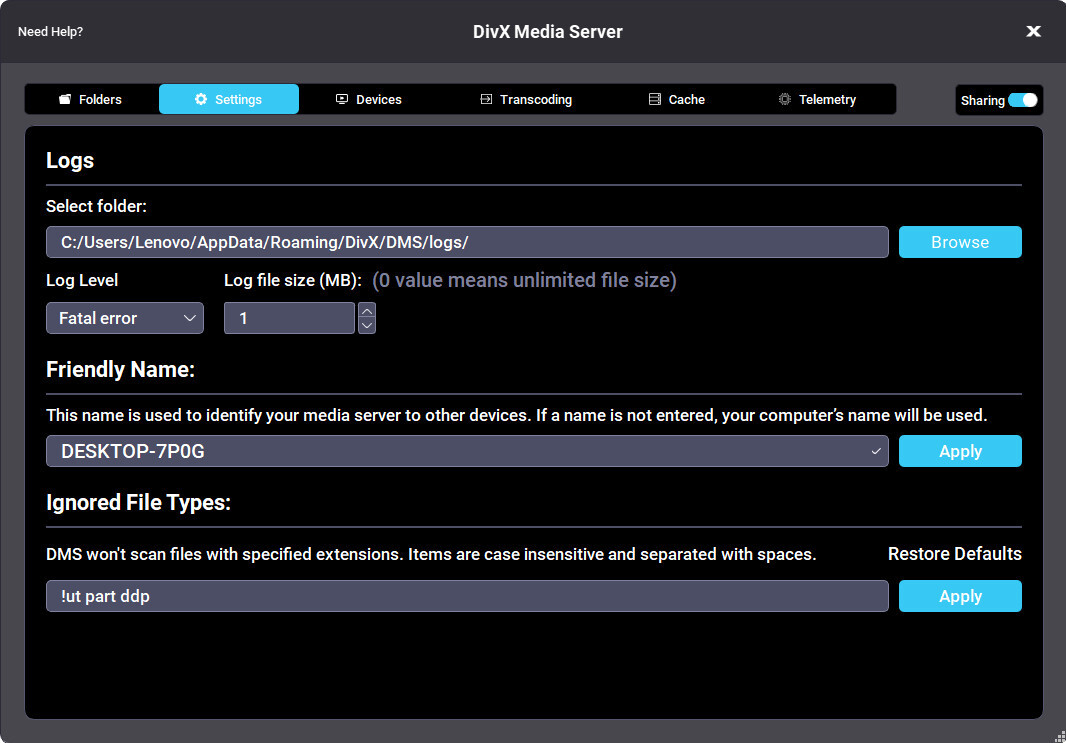Toggle the Sharing switch
Screen dimensions: 1066x743
(1022, 100)
